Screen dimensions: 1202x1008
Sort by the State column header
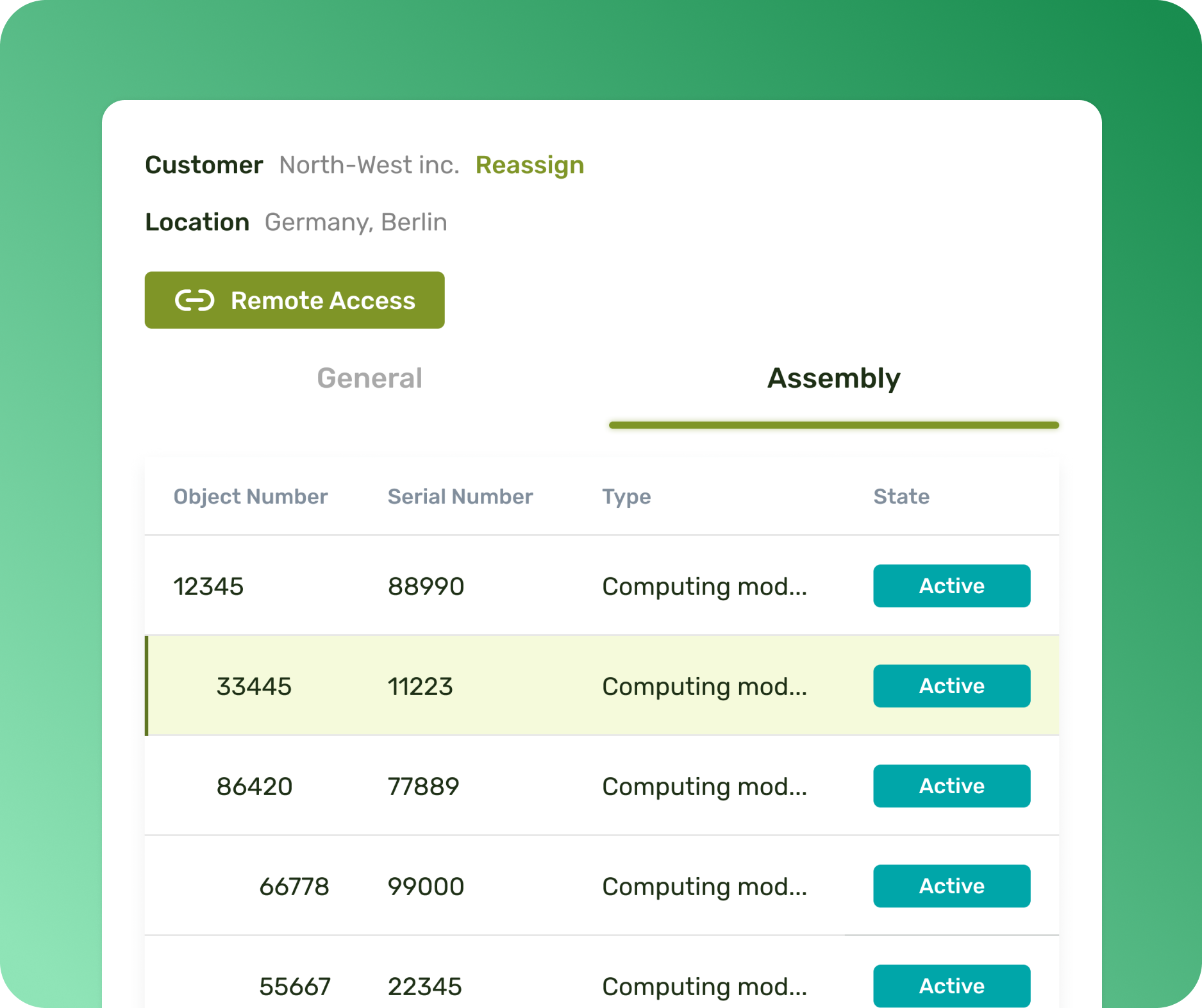(901, 496)
